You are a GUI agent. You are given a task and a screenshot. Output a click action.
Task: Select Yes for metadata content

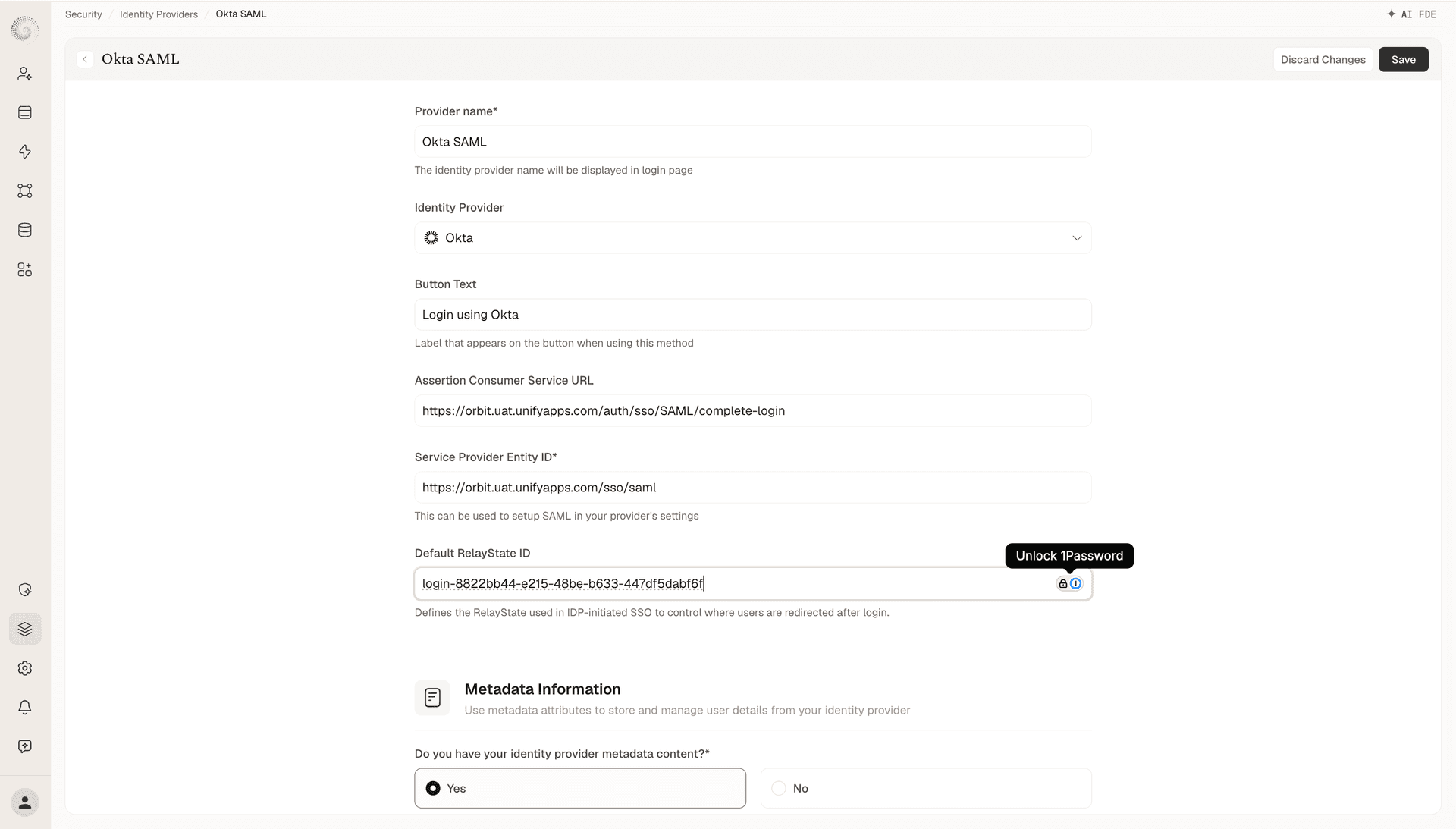tap(580, 788)
